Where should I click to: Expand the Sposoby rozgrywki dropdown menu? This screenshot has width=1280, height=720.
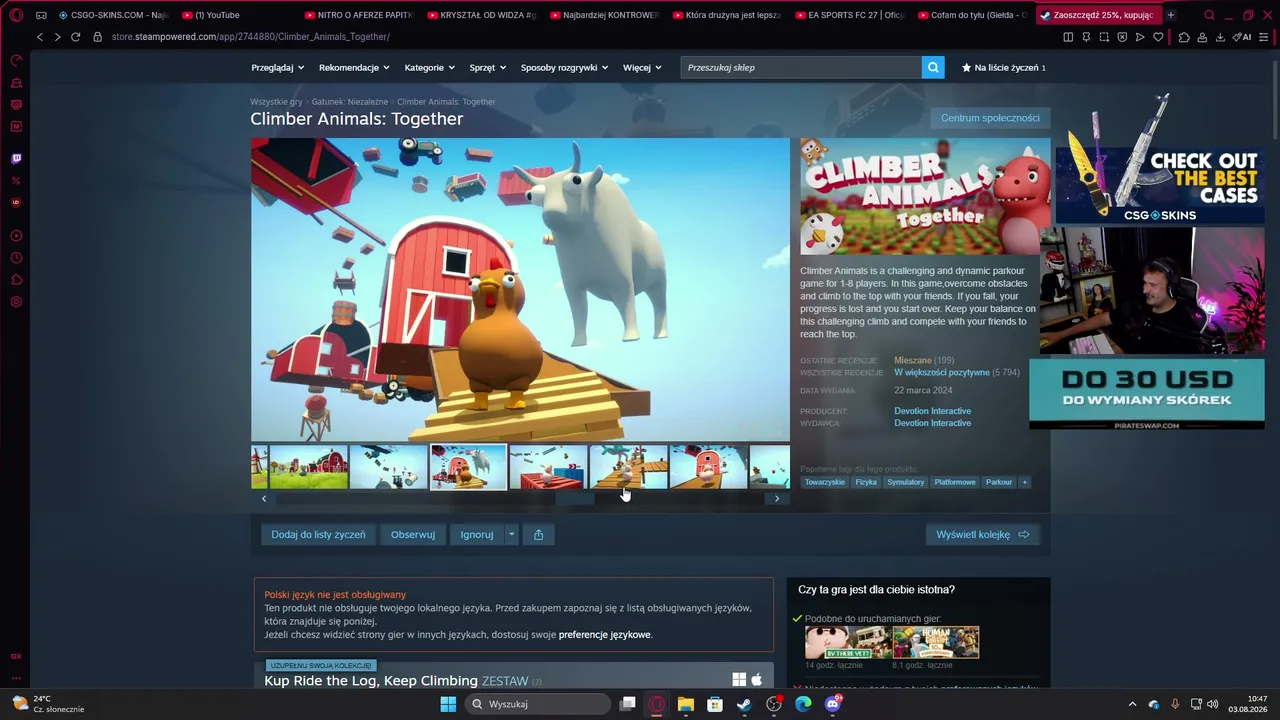pyautogui.click(x=565, y=67)
